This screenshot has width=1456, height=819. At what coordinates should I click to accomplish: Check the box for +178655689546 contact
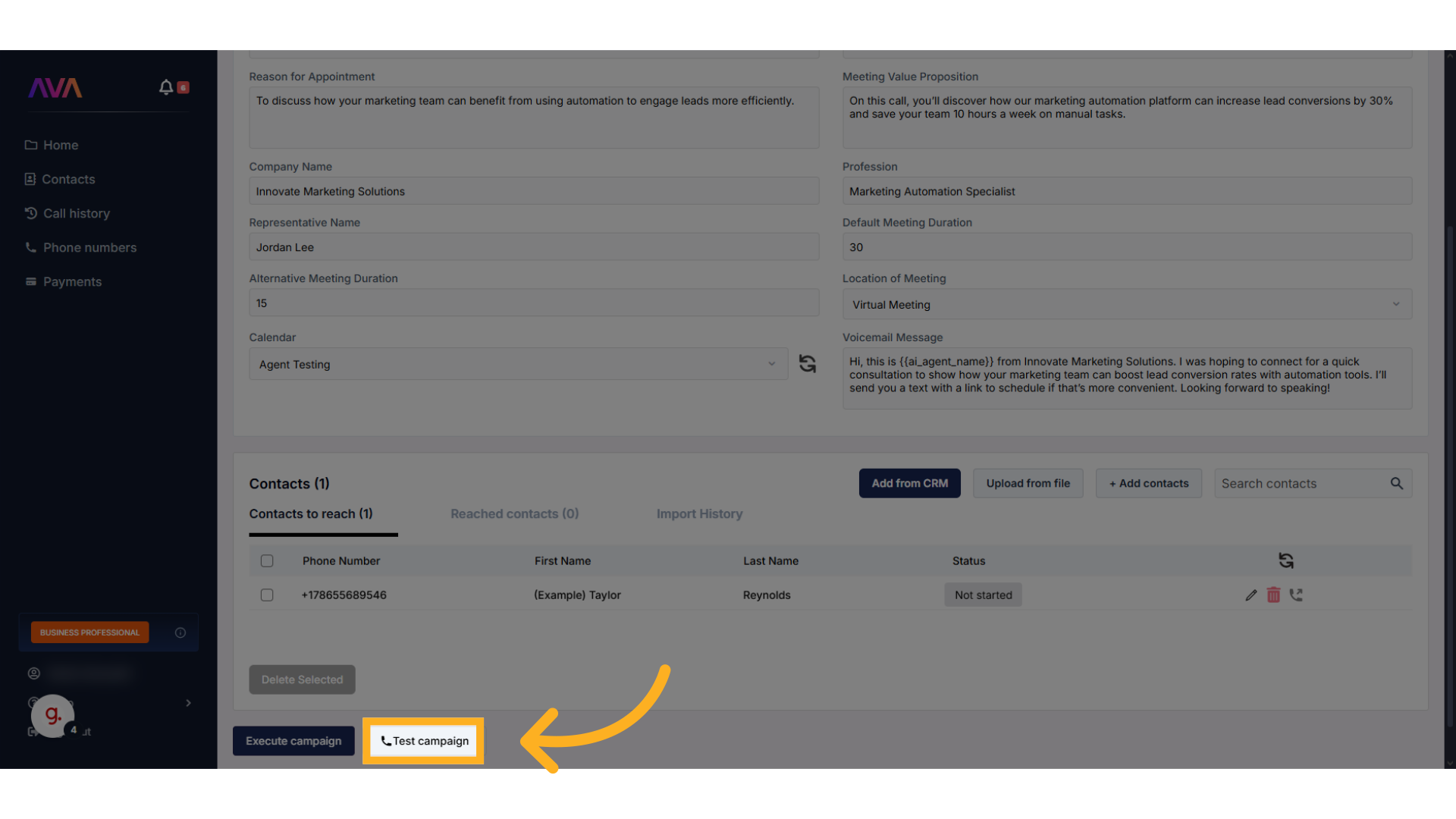coord(267,595)
